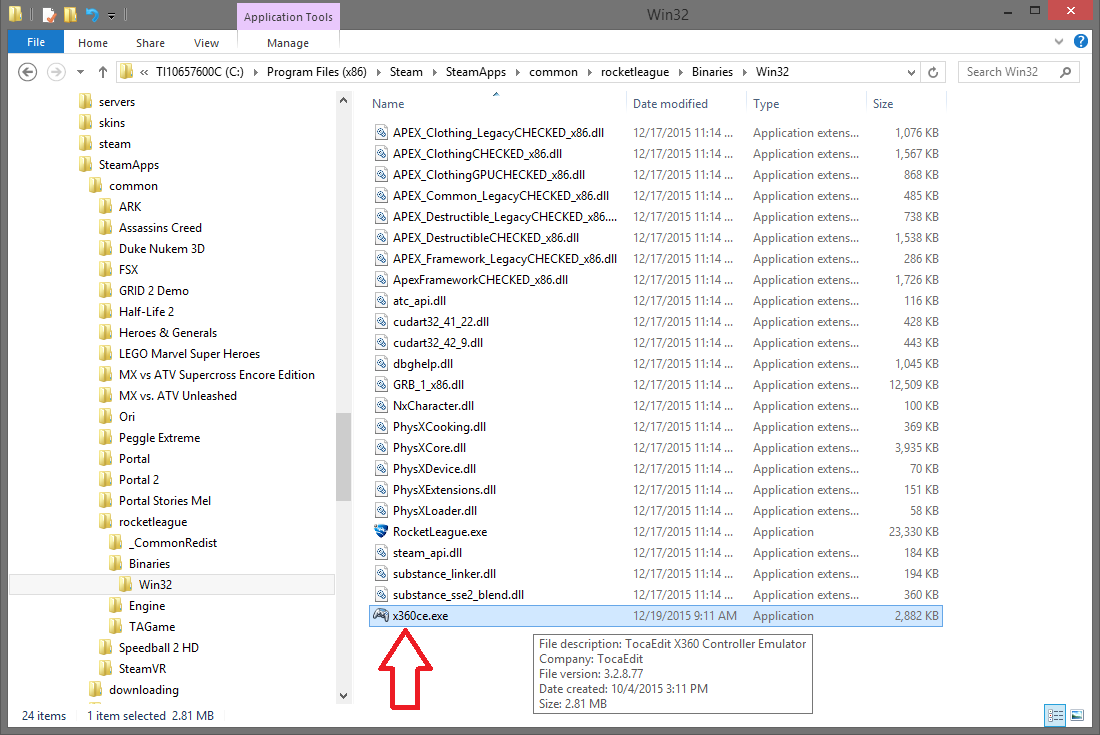Image resolution: width=1100 pixels, height=735 pixels.
Task: Open the Portal 2 tree folder
Action: click(x=139, y=479)
